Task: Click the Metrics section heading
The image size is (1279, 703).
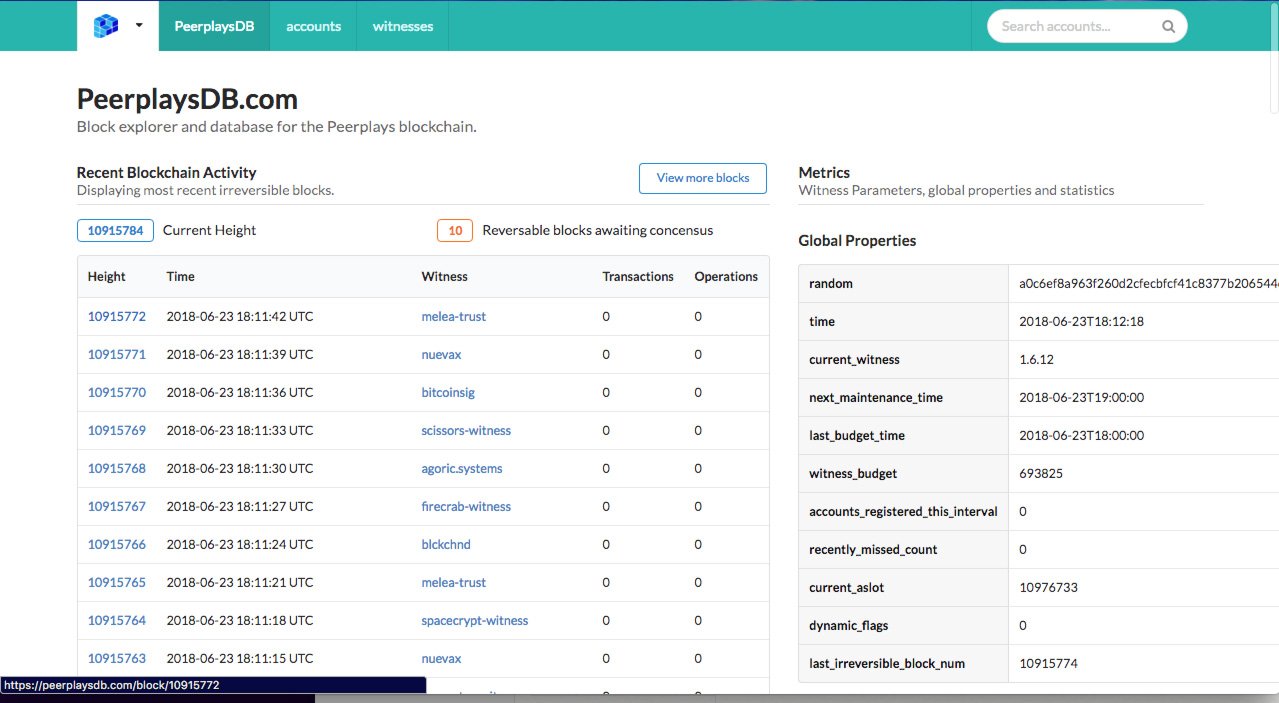Action: 824,173
